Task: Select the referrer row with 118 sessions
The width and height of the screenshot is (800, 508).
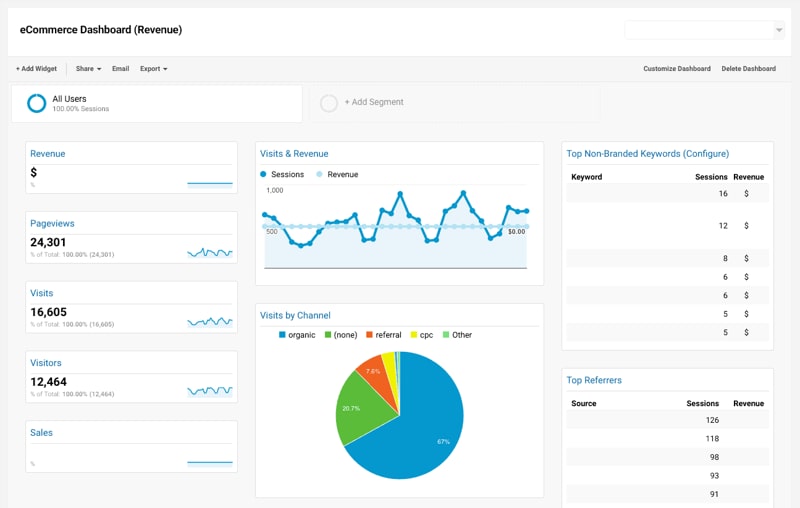Action: 667,439
